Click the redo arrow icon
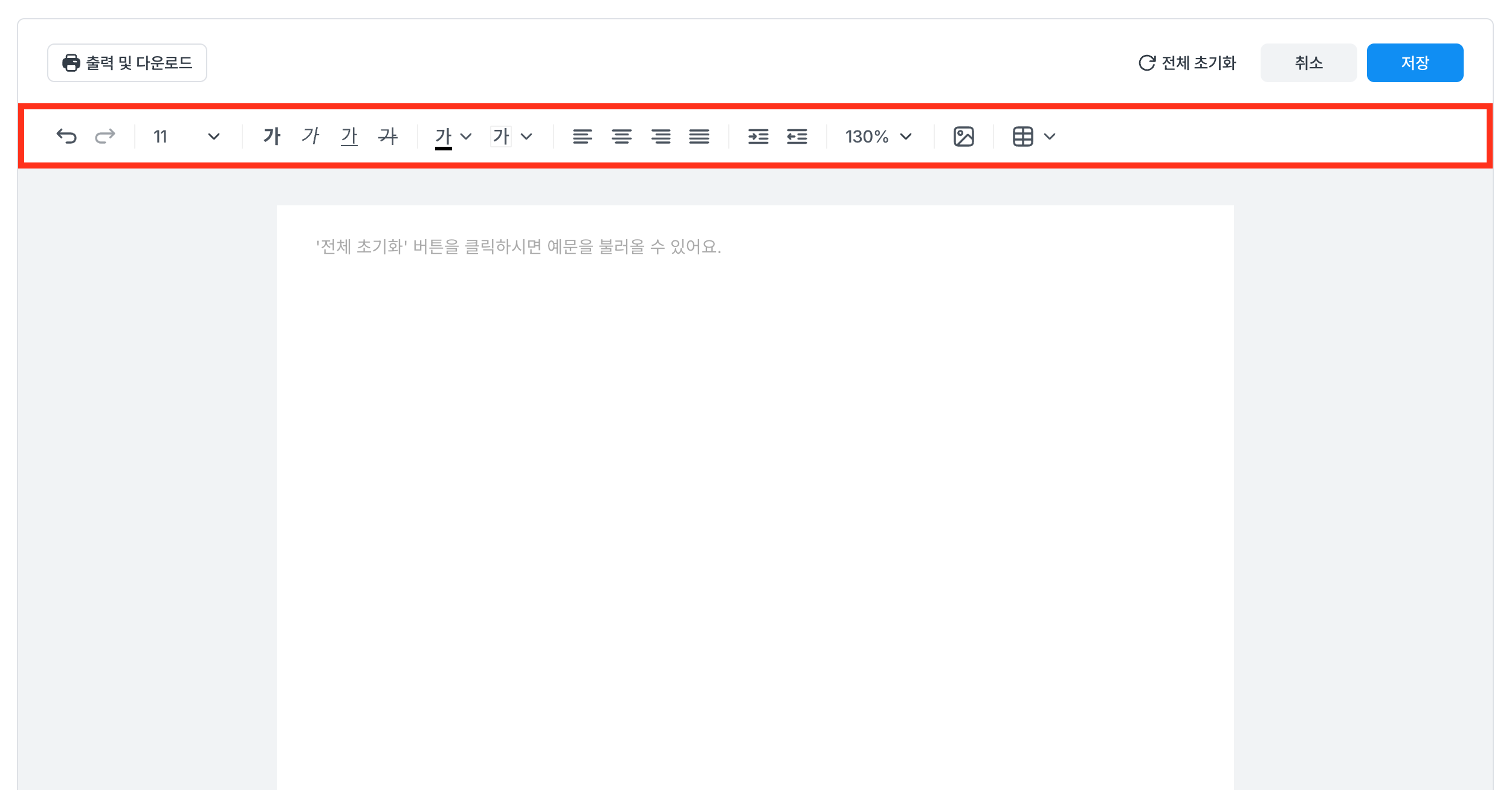The width and height of the screenshot is (1512, 790). (105, 136)
